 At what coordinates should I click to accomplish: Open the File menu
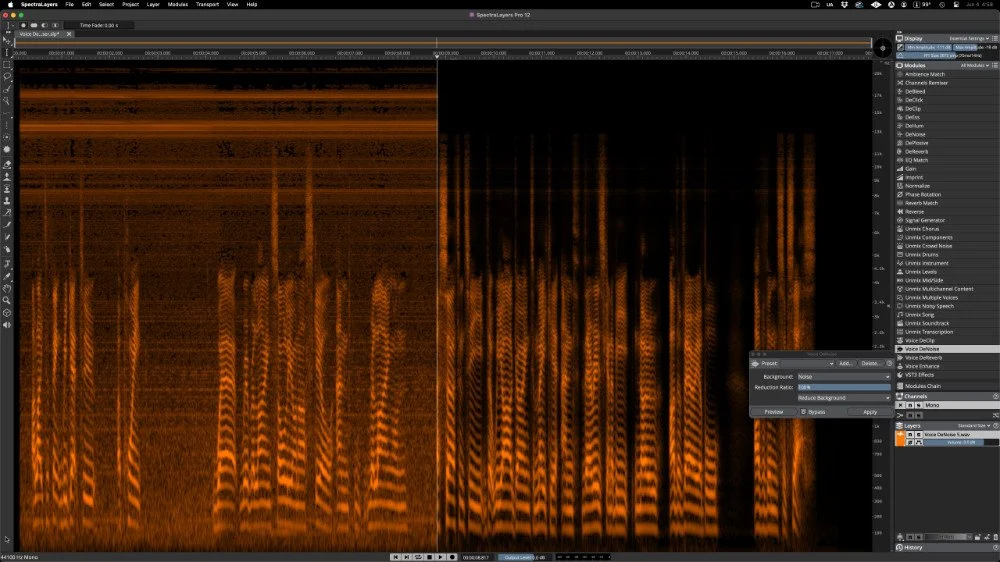tap(70, 4)
